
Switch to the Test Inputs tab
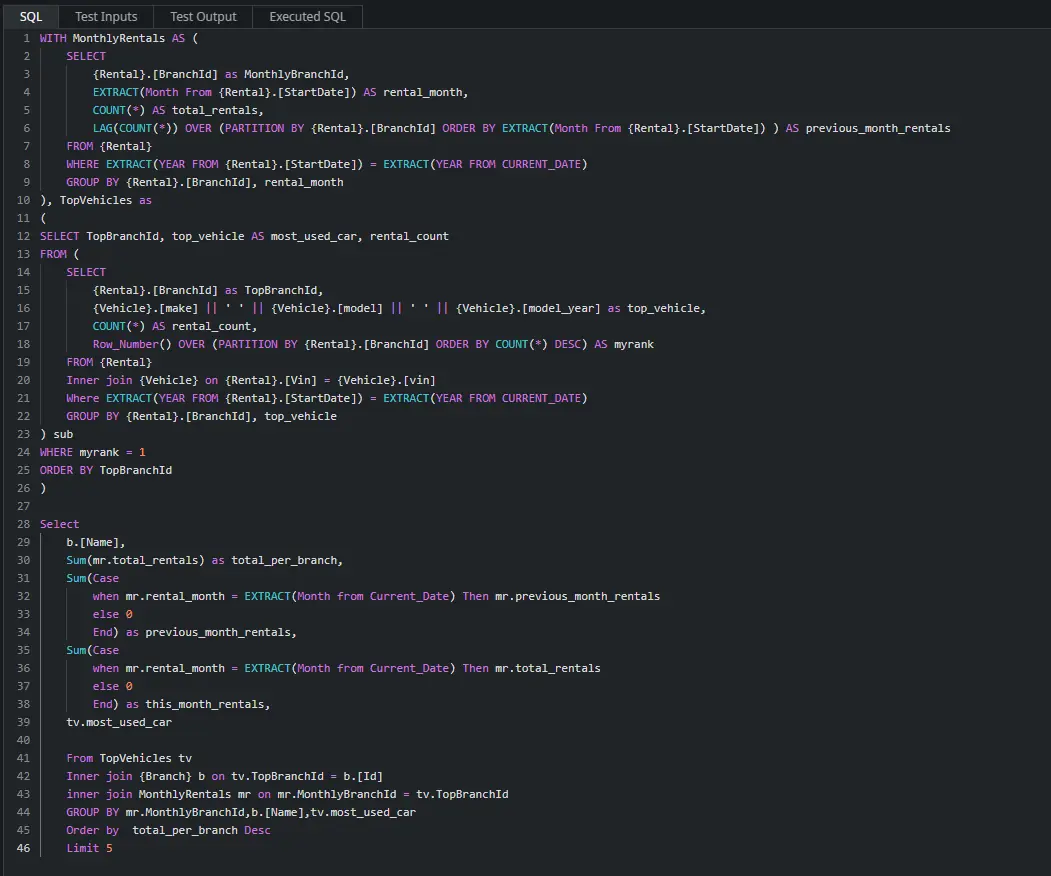pos(105,16)
